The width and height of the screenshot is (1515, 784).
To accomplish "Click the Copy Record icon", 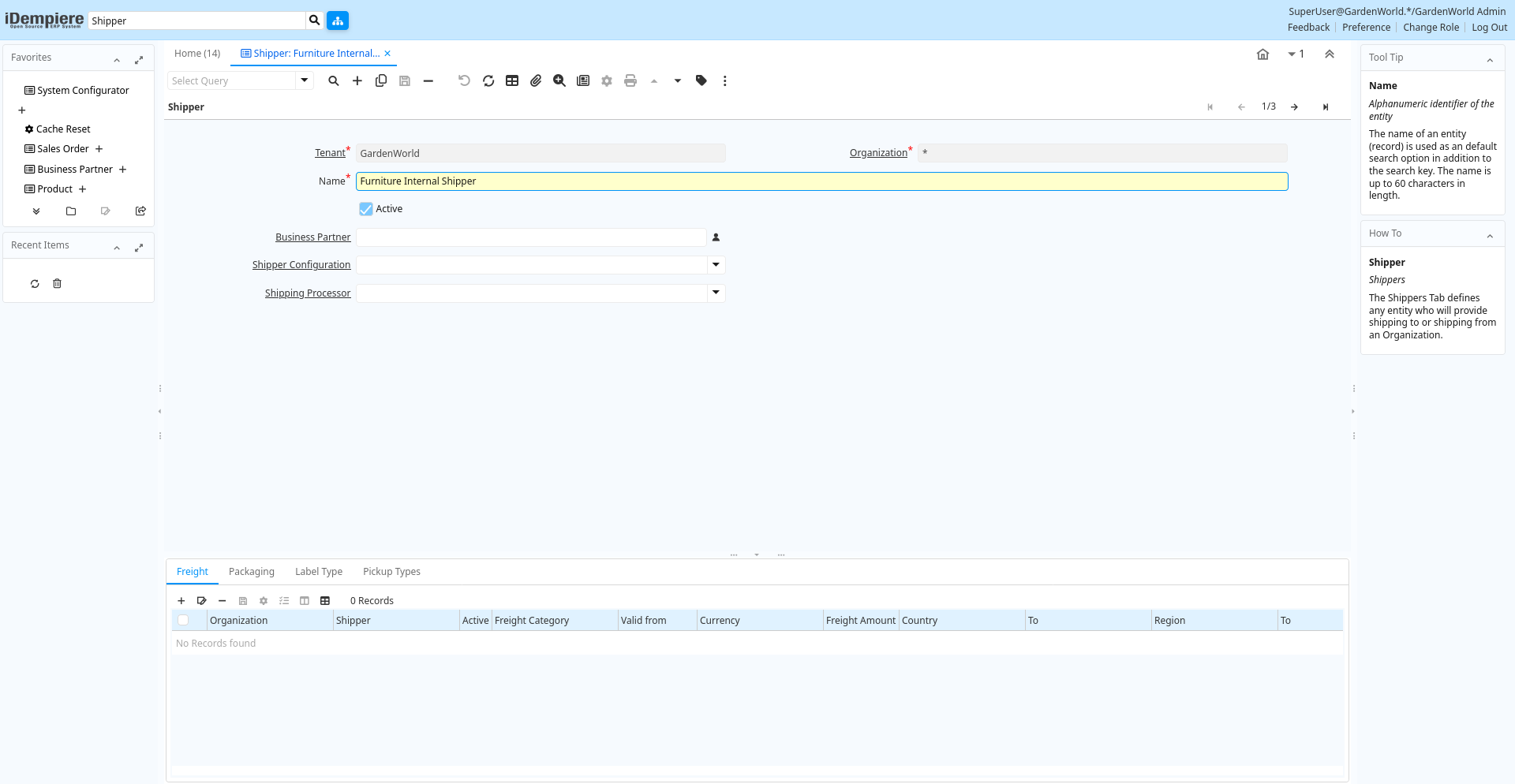I will [381, 80].
